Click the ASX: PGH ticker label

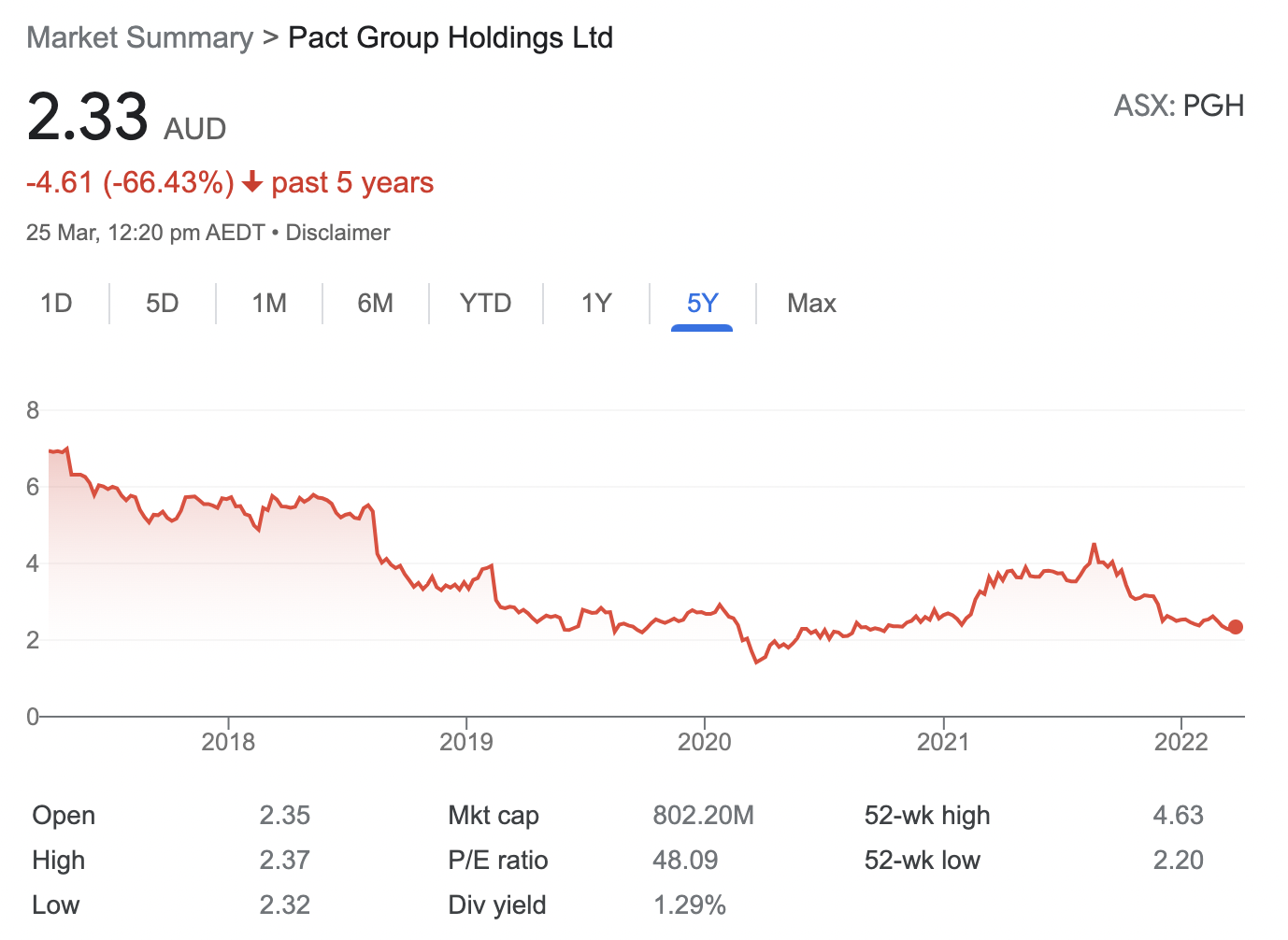1179,106
